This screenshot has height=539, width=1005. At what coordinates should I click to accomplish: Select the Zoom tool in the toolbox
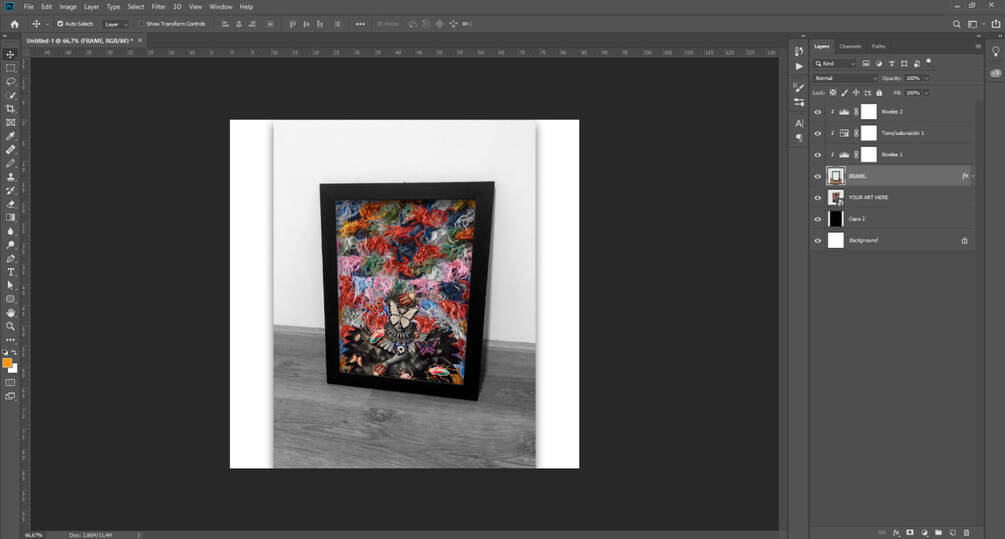point(10,326)
